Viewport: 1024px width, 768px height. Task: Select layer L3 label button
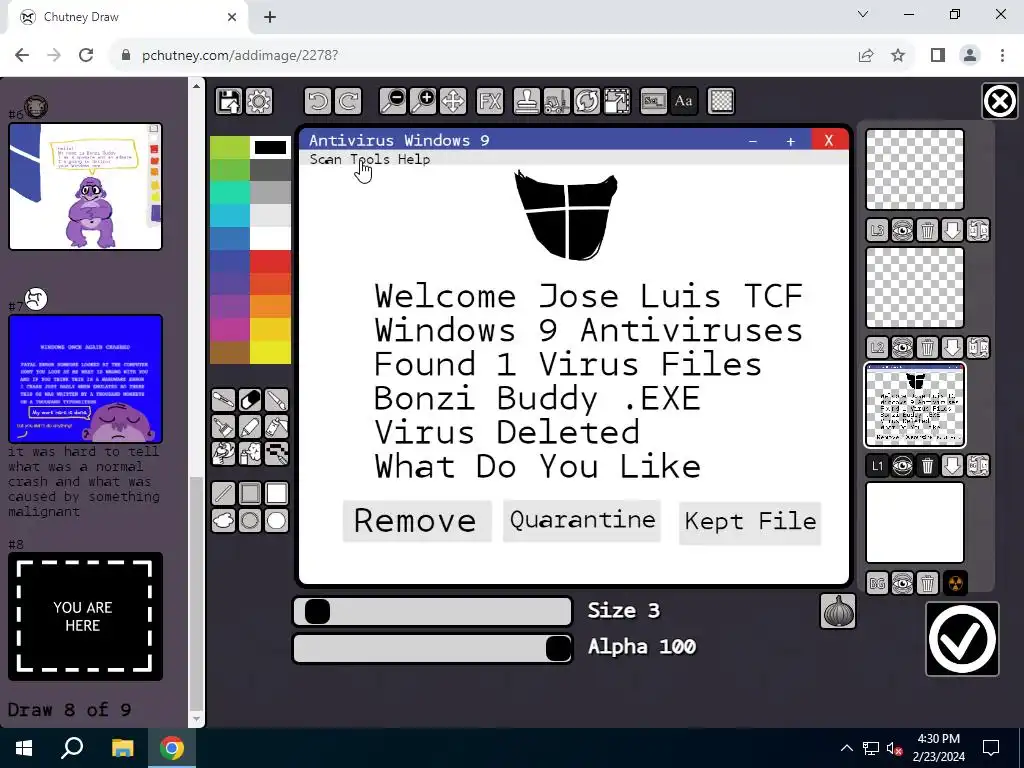point(877,230)
